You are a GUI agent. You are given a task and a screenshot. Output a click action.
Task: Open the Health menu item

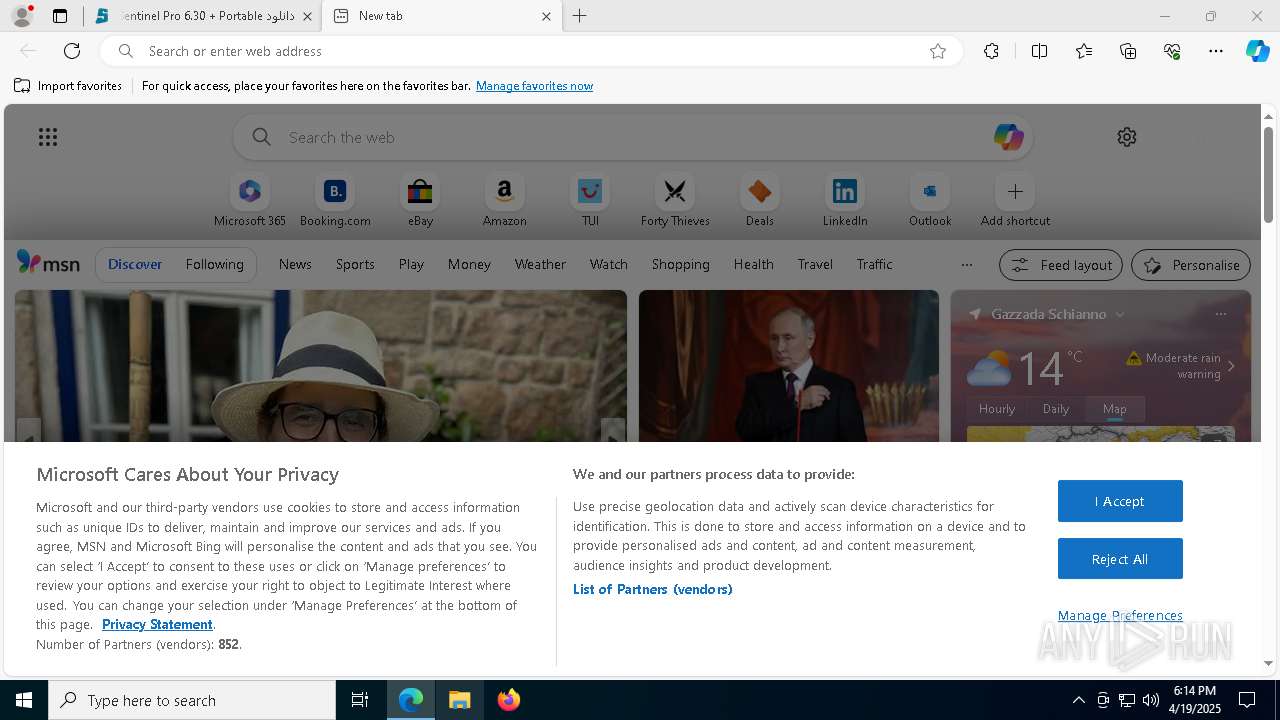point(753,264)
